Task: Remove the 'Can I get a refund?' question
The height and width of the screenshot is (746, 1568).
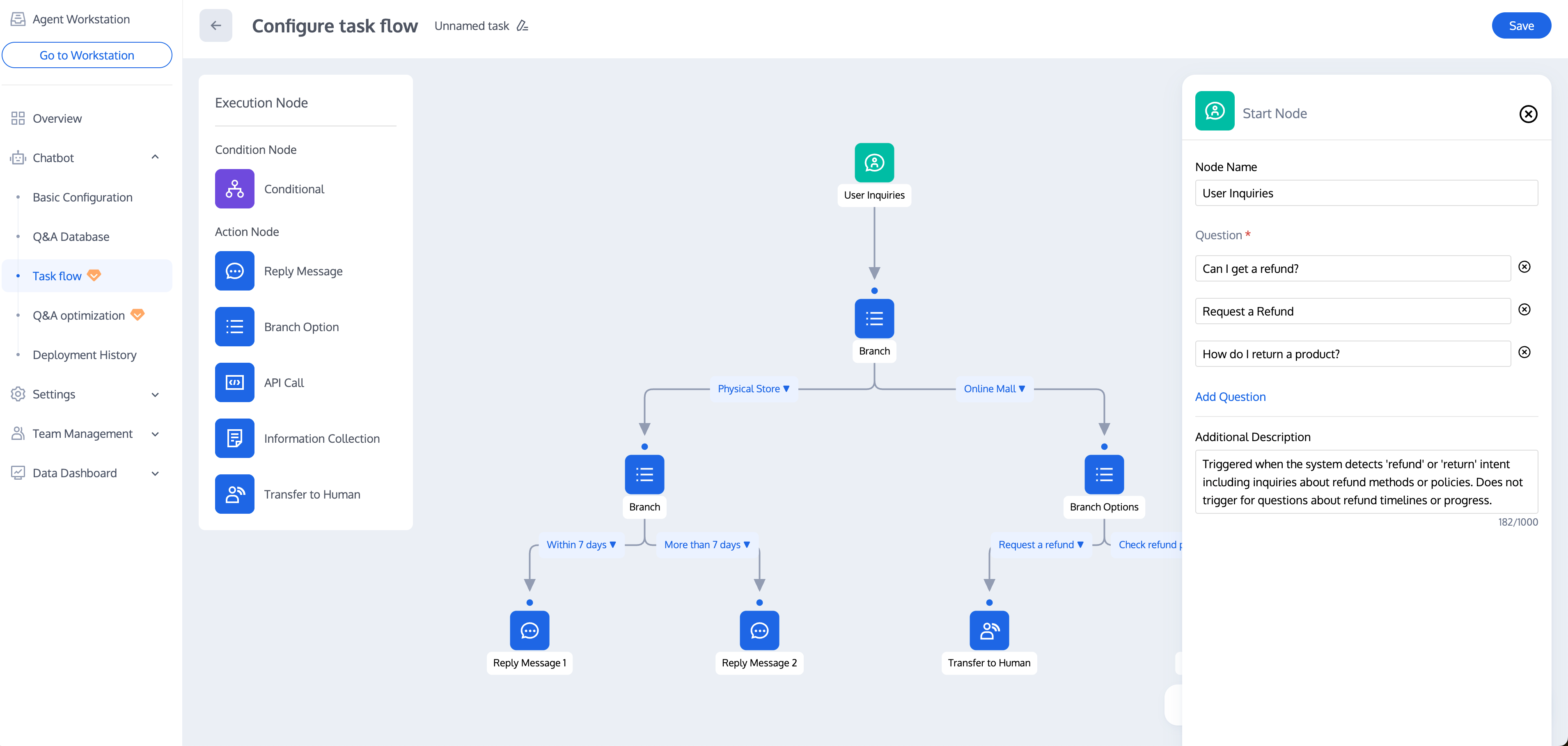Action: (1524, 267)
